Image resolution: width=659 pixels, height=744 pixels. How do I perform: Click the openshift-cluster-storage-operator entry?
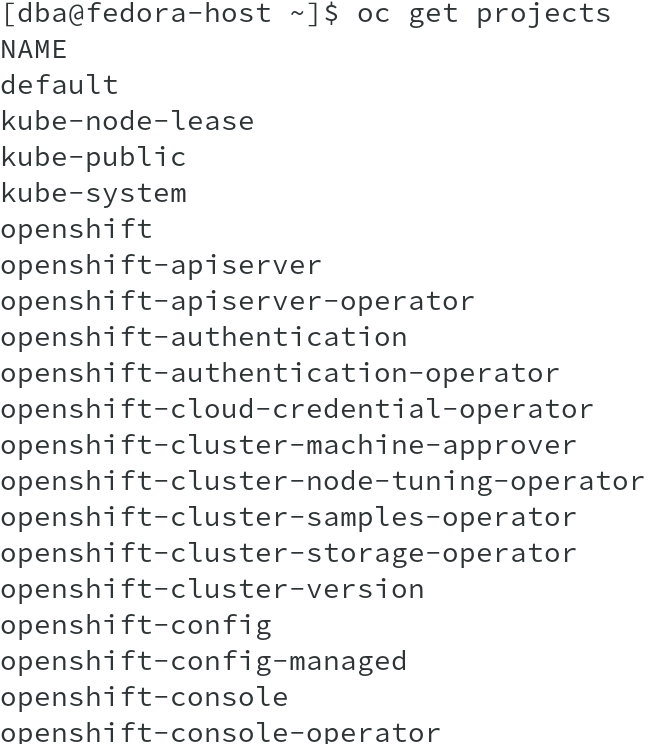(288, 554)
